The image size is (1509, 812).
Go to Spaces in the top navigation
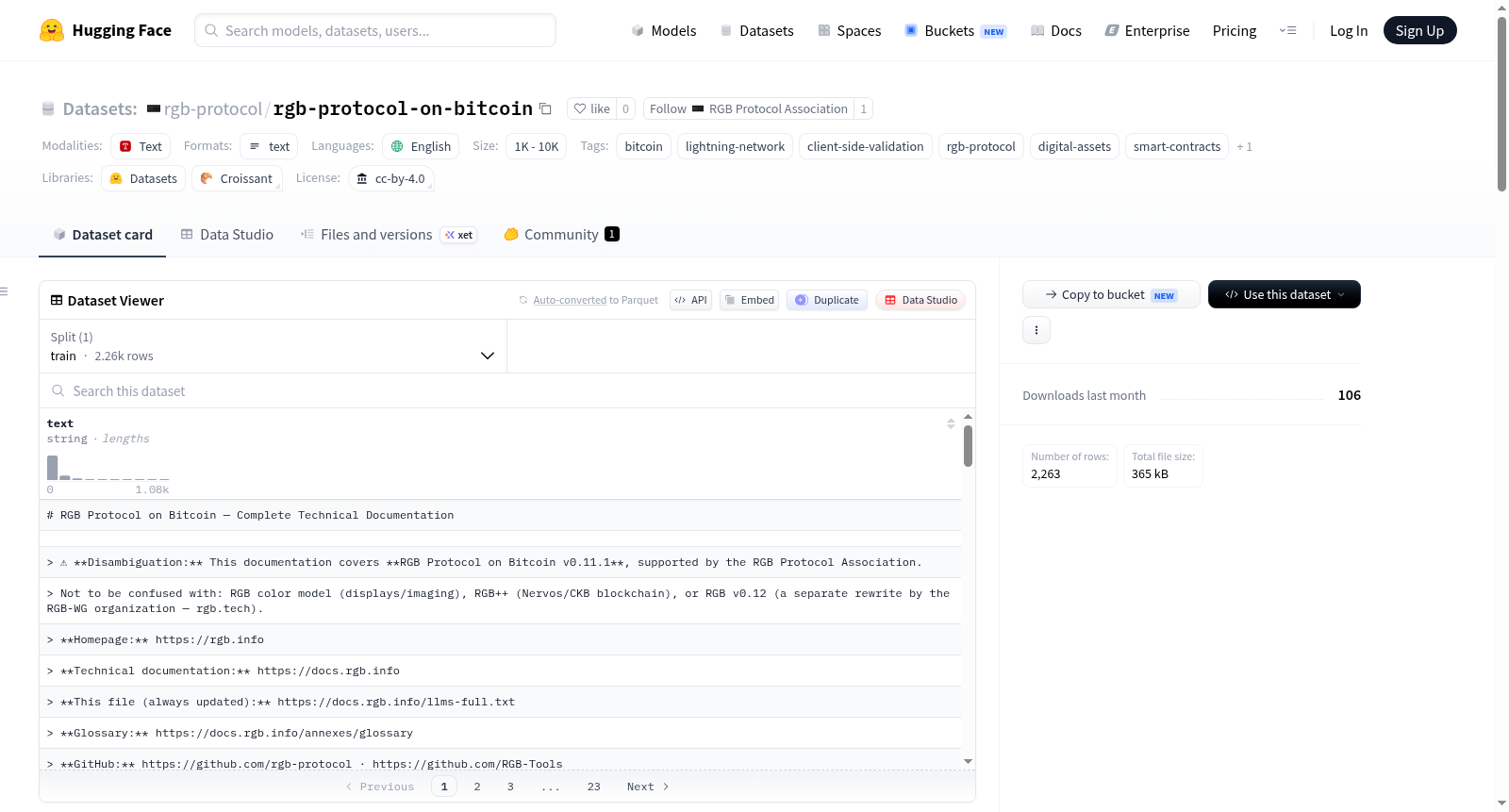click(850, 30)
